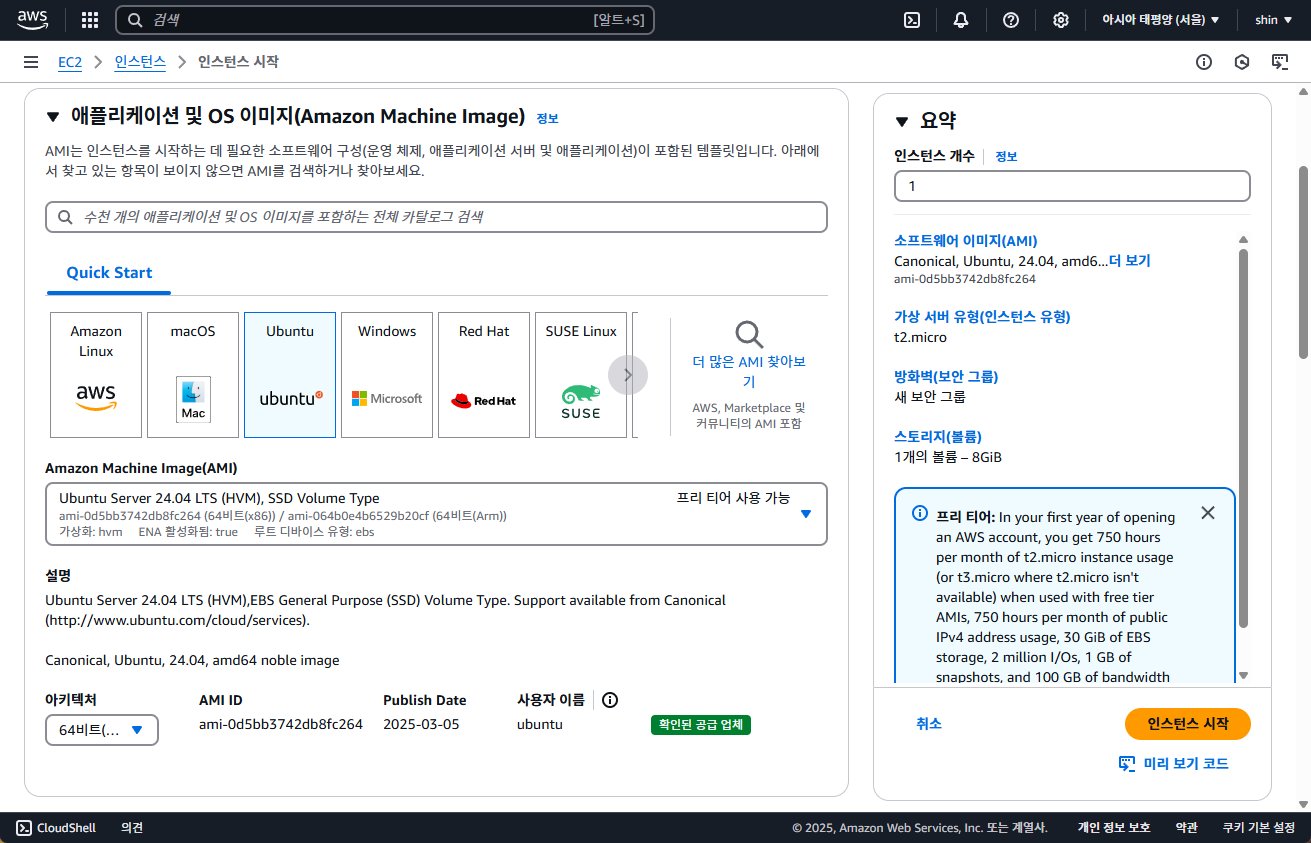Open the Ubuntu Server 24.04 AMI dropdown

click(x=436, y=514)
